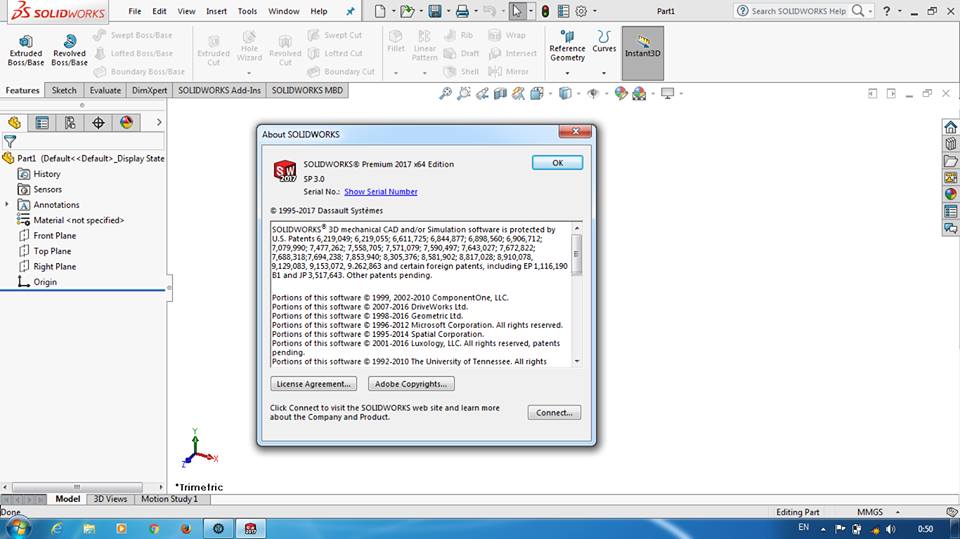This screenshot has height=539, width=960.
Task: Open the Windows Start button
Action: (x=16, y=528)
